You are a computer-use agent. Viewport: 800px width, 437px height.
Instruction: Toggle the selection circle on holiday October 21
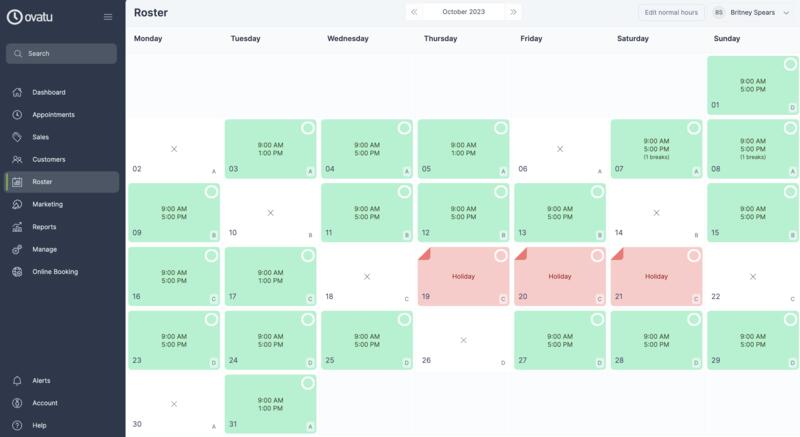694,255
